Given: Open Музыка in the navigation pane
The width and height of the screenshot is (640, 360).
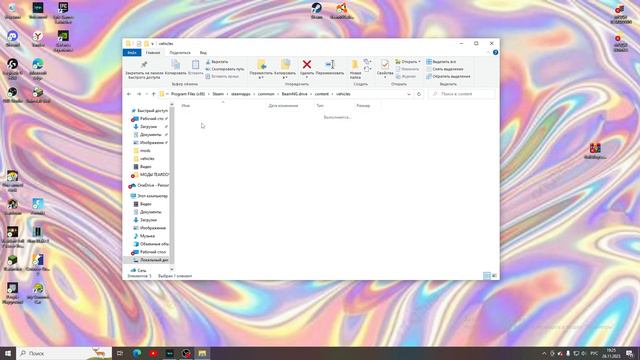Looking at the screenshot, I should (x=144, y=236).
